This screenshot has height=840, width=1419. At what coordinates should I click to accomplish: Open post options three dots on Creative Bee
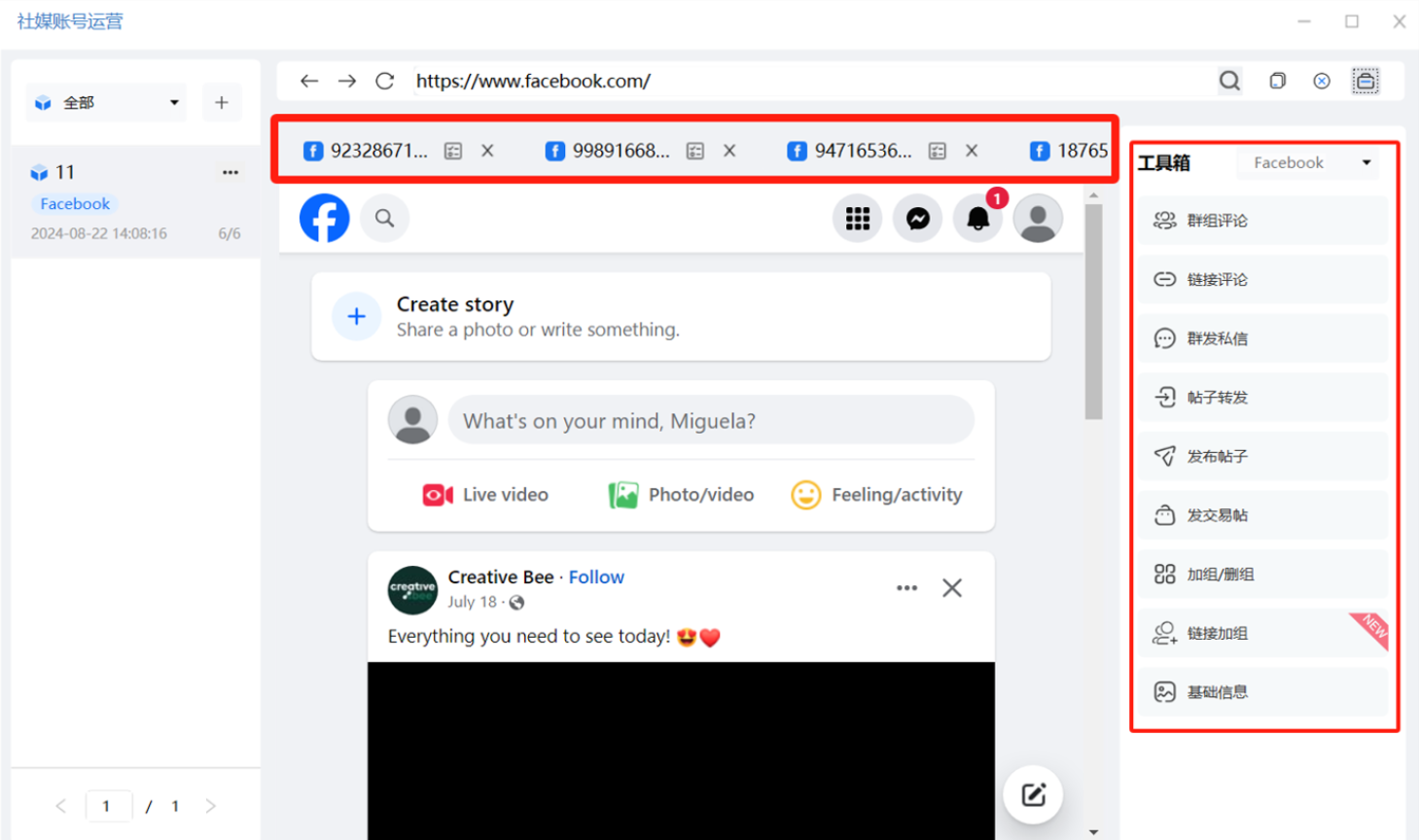point(906,587)
